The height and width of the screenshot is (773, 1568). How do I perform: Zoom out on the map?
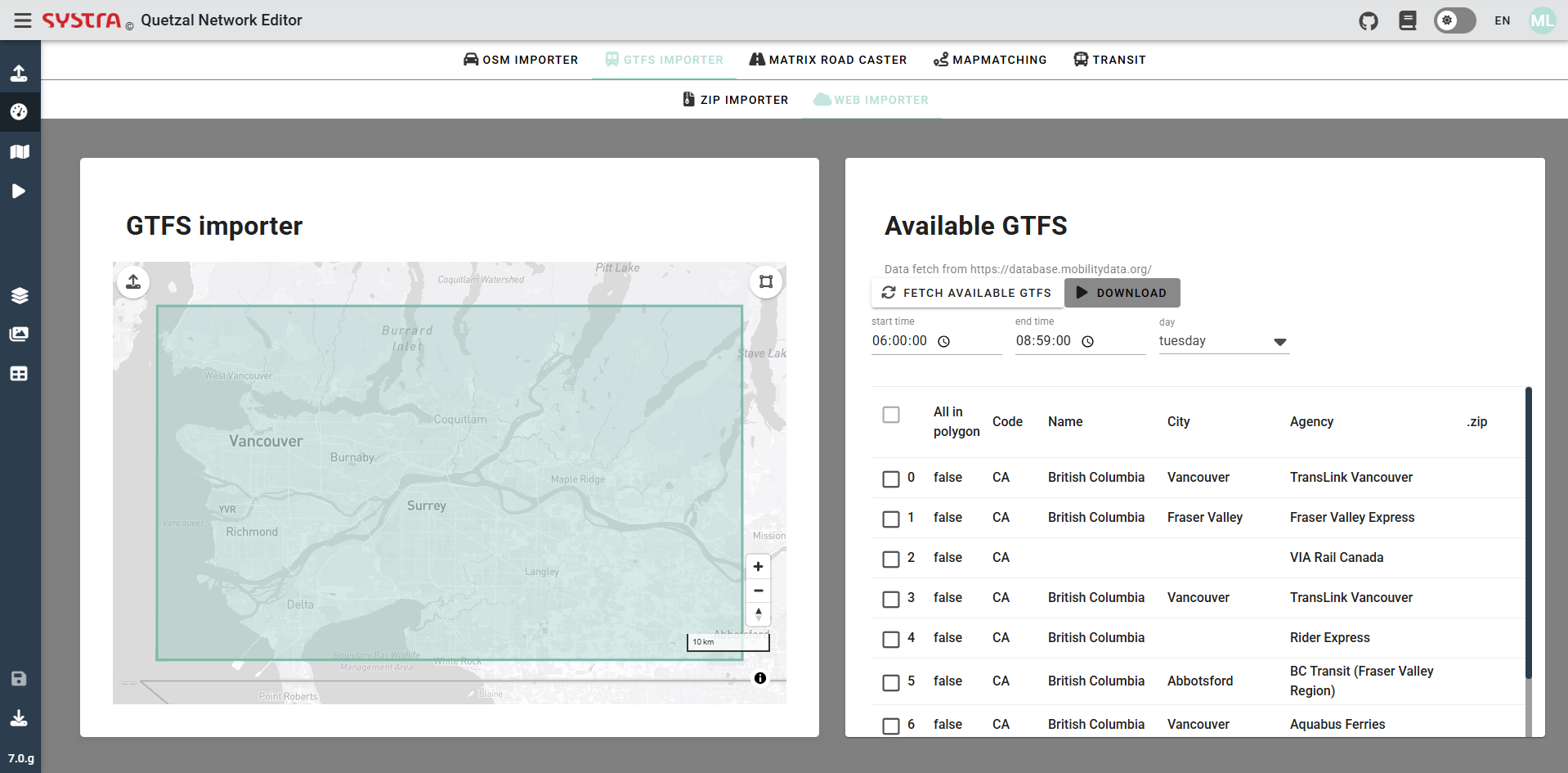point(759,591)
